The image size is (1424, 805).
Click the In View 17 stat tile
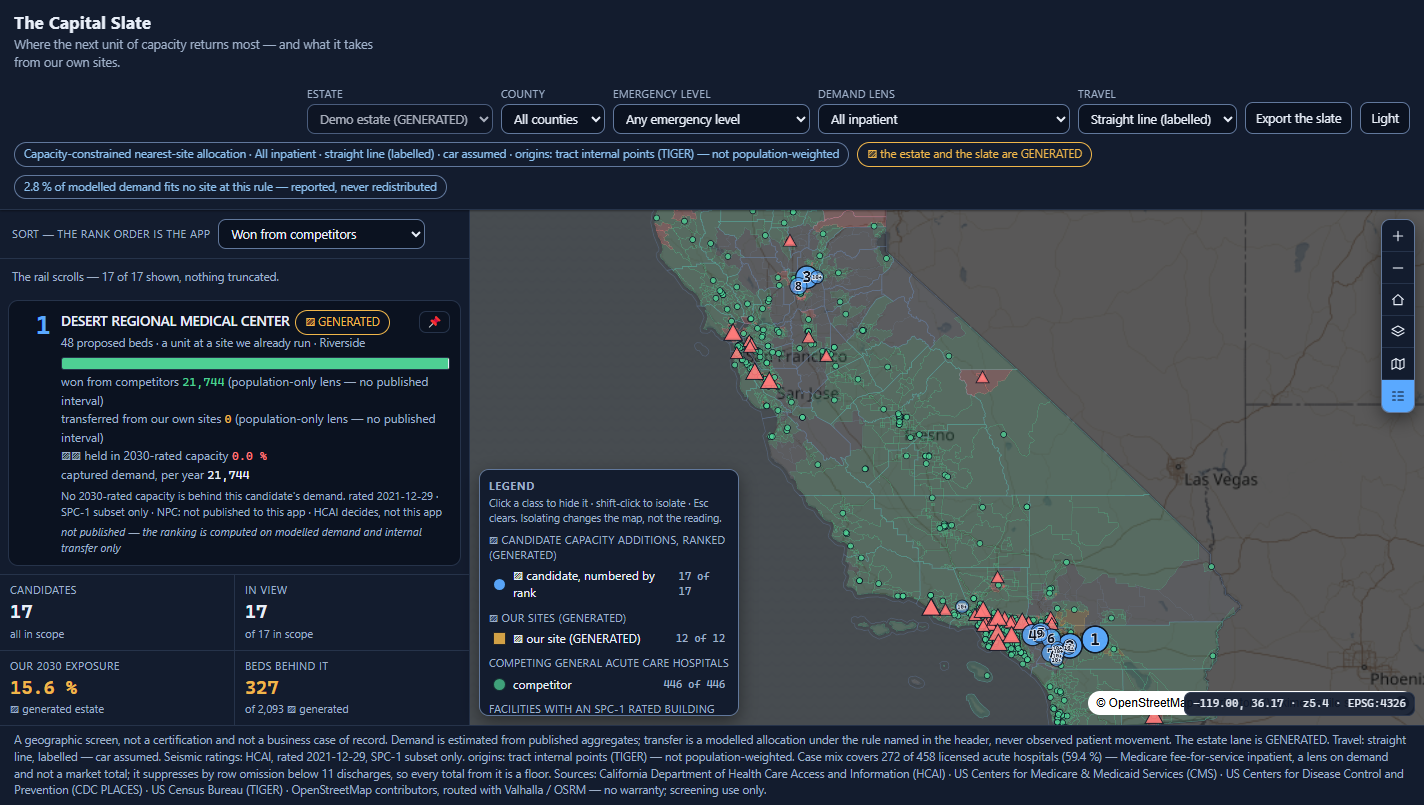pos(352,612)
